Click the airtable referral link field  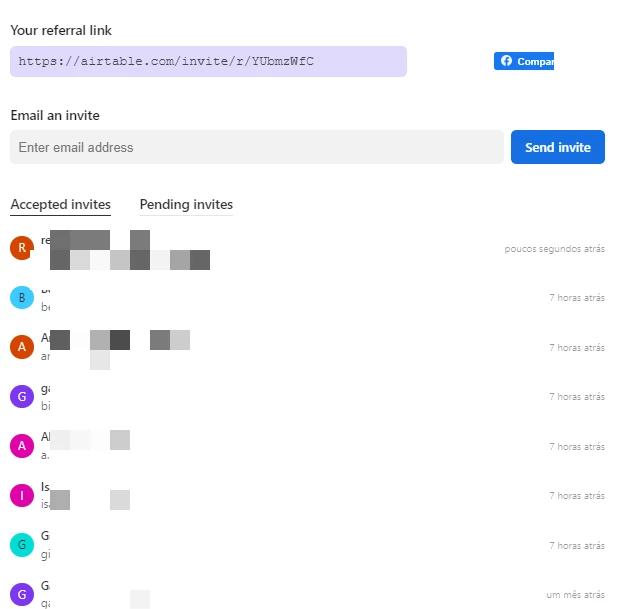click(x=208, y=61)
